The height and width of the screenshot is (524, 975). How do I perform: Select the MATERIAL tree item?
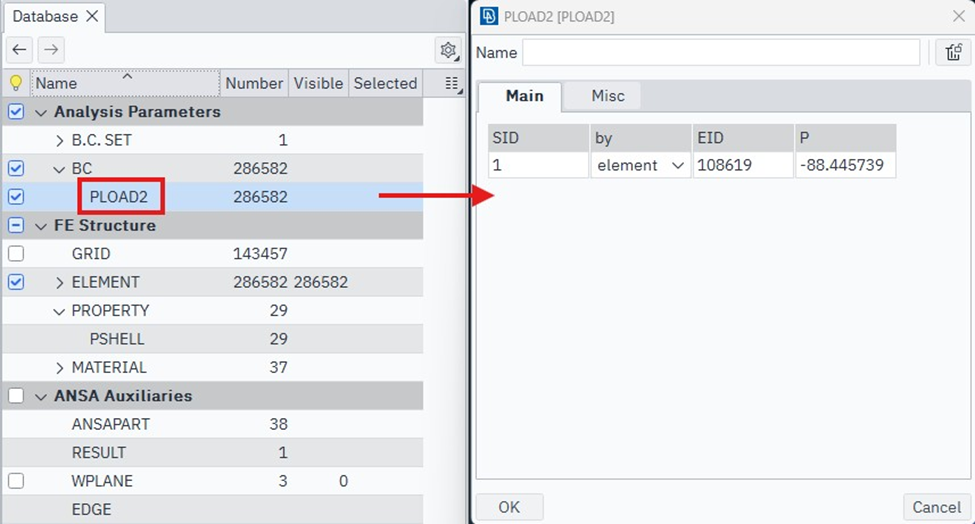109,367
